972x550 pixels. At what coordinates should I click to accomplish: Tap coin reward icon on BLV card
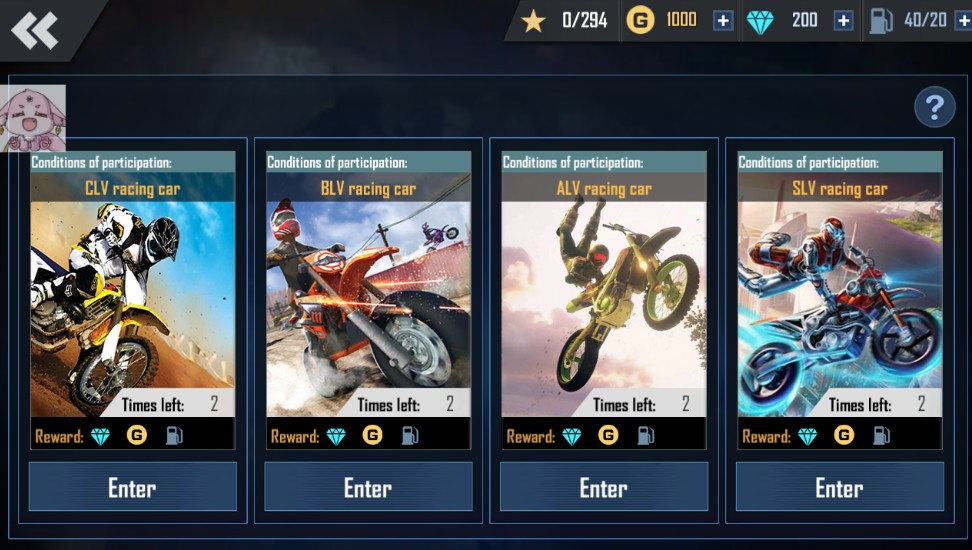[x=372, y=435]
